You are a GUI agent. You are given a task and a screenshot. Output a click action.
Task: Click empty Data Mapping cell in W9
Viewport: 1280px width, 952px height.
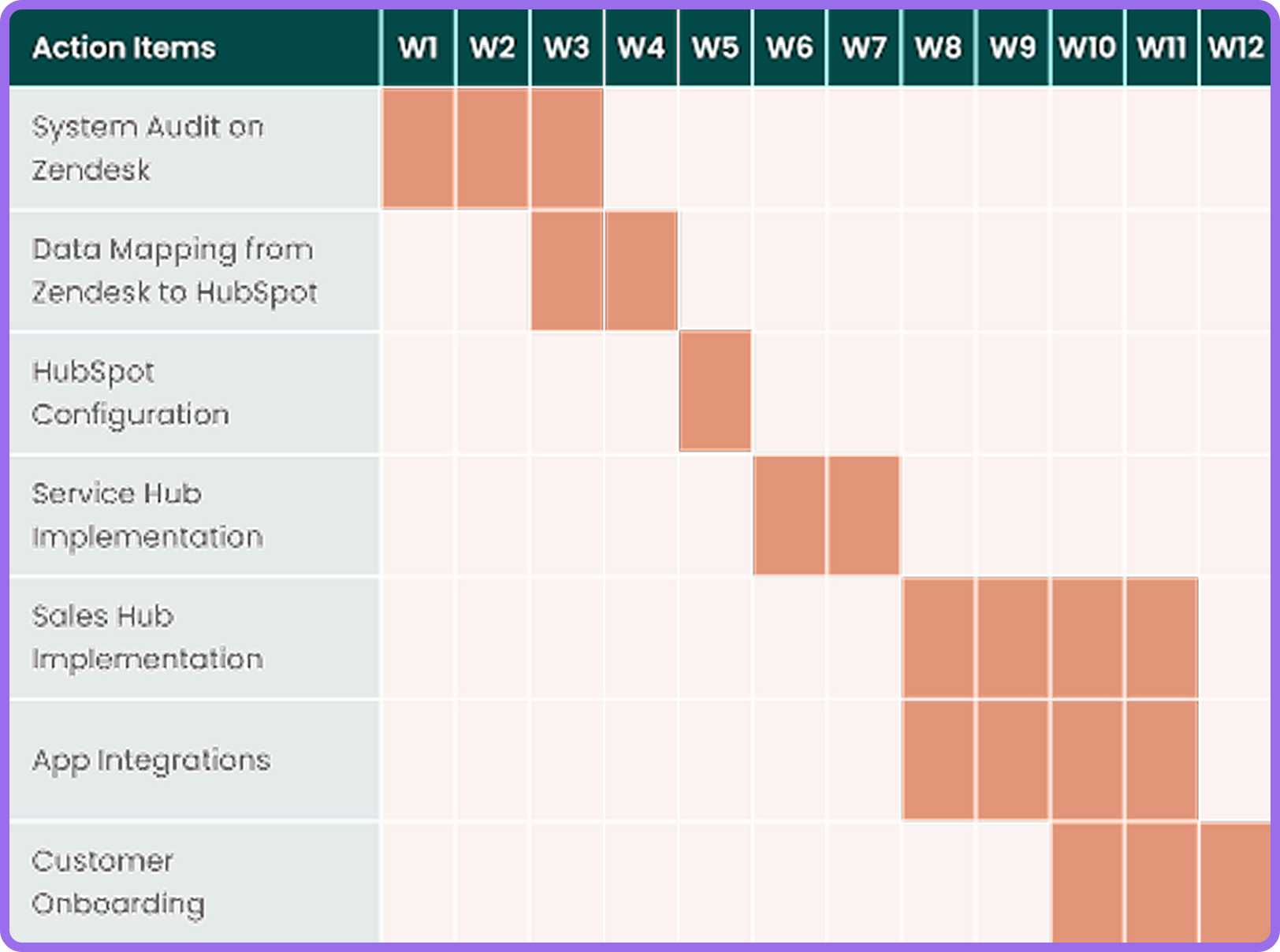pyautogui.click(x=1013, y=271)
